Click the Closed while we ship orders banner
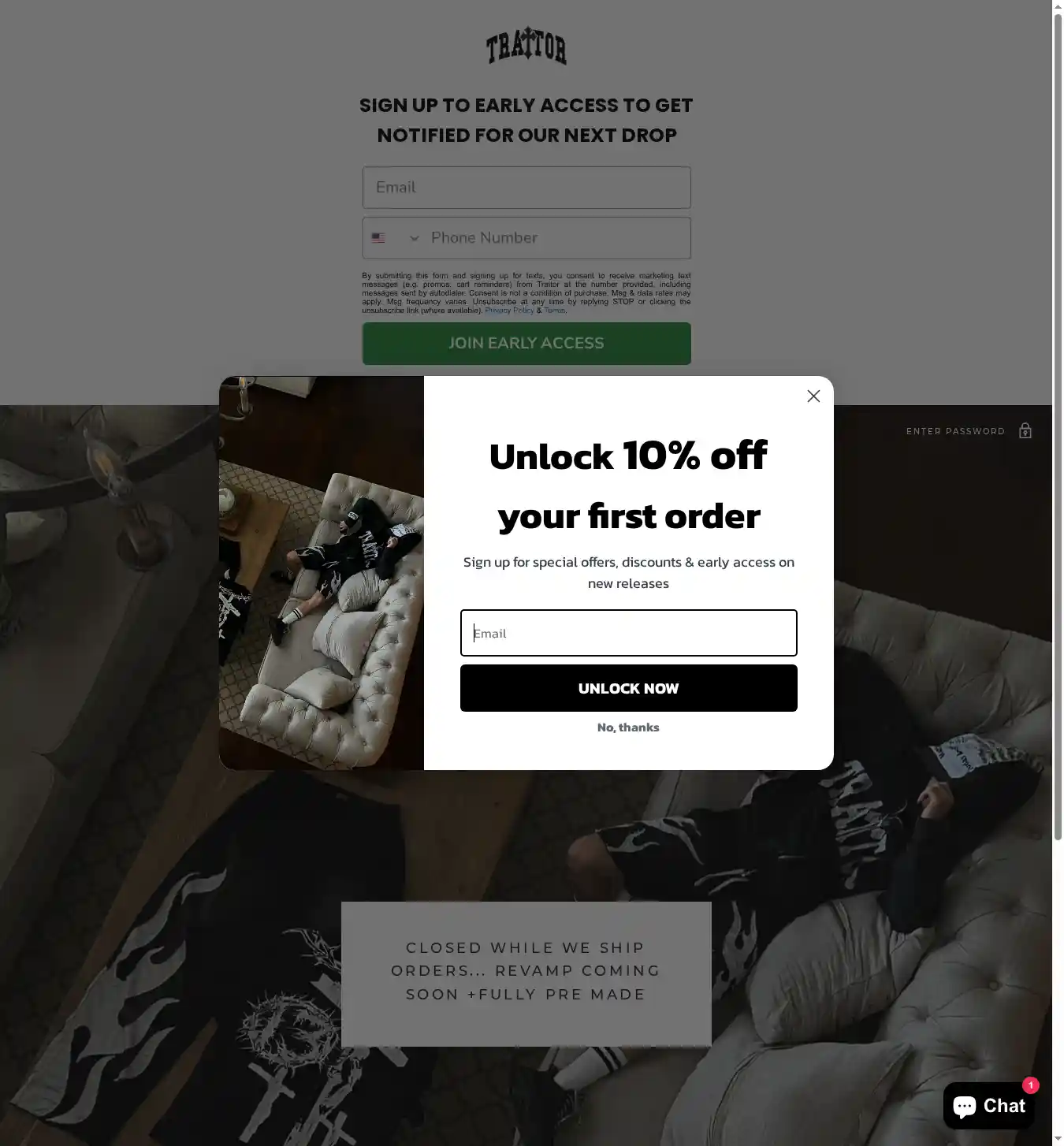 click(x=526, y=974)
